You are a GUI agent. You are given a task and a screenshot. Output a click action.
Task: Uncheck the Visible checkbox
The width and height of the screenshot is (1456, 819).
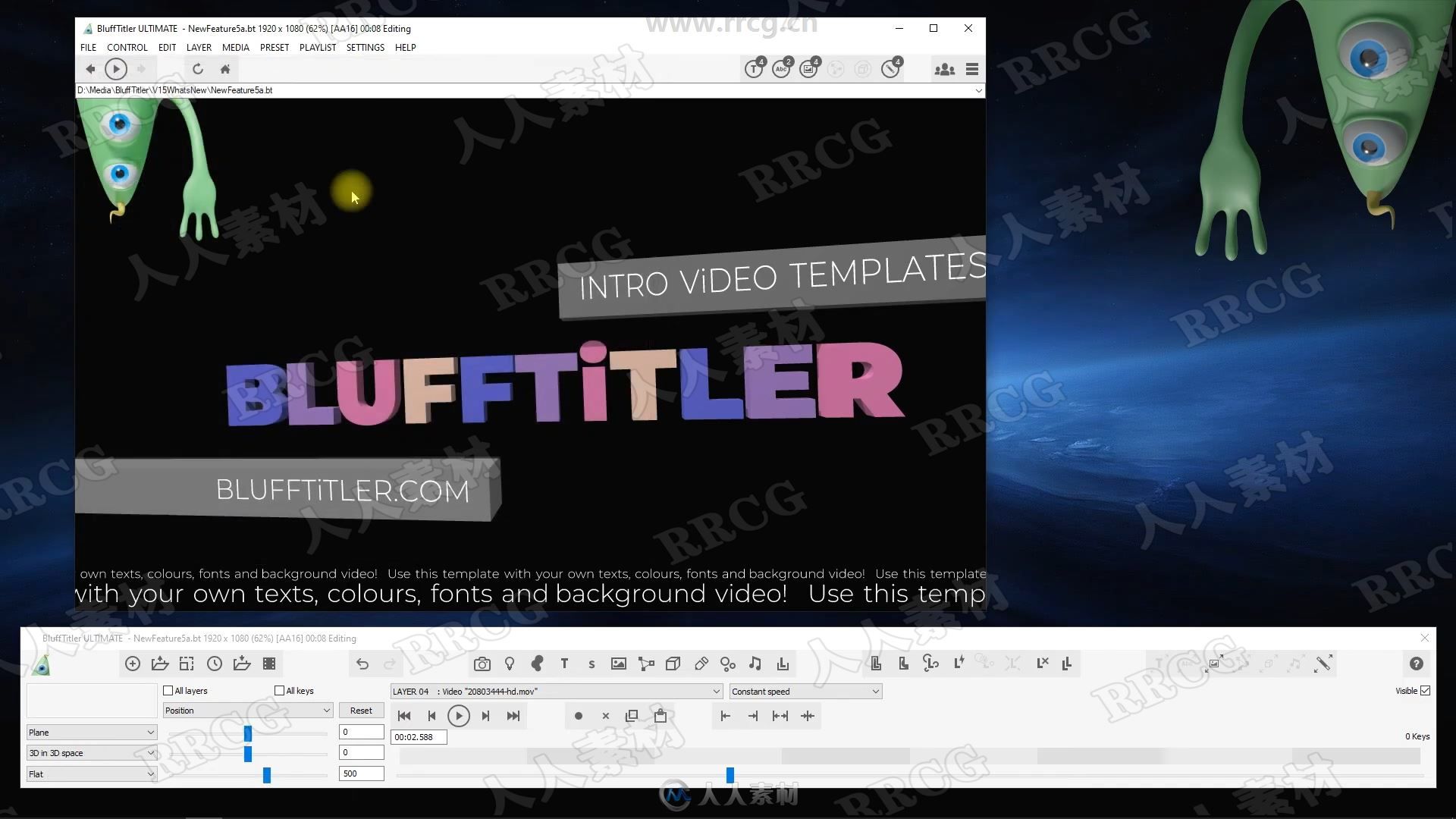tap(1426, 691)
